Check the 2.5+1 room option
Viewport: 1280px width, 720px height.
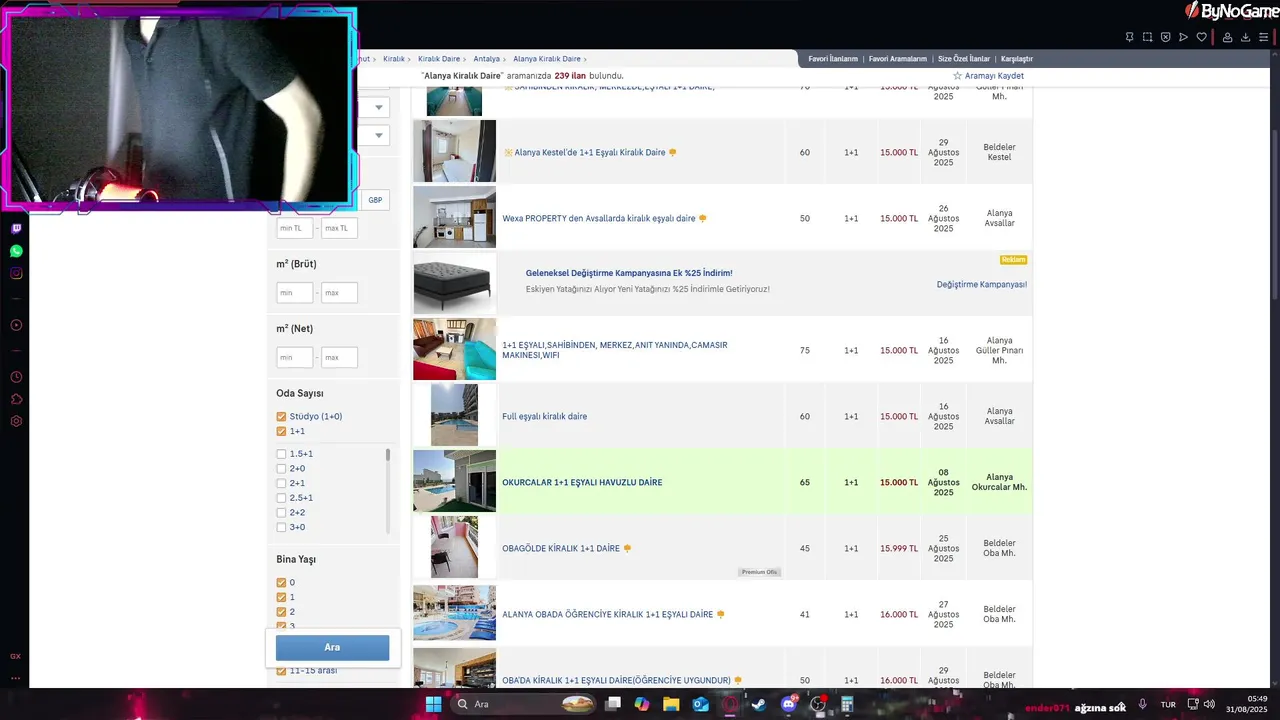281,498
